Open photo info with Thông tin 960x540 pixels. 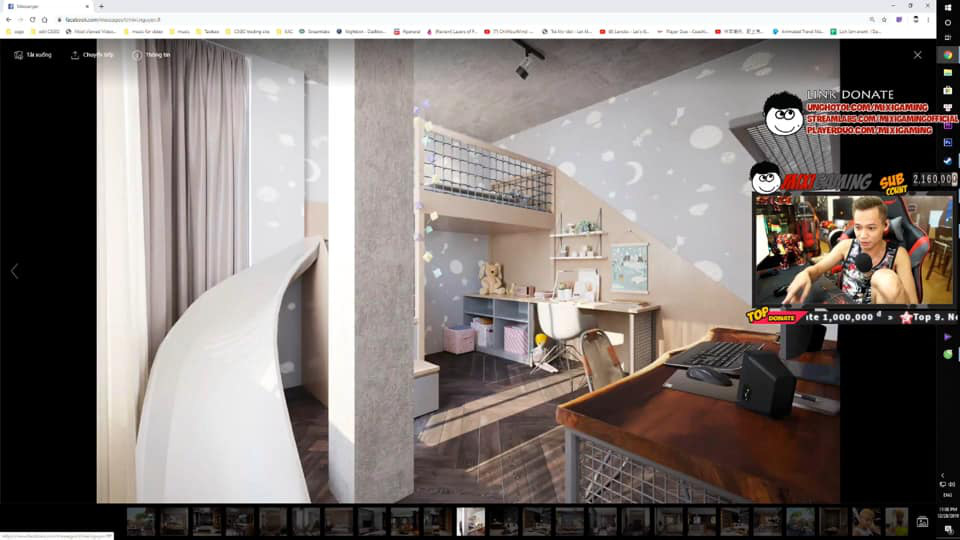click(x=151, y=55)
